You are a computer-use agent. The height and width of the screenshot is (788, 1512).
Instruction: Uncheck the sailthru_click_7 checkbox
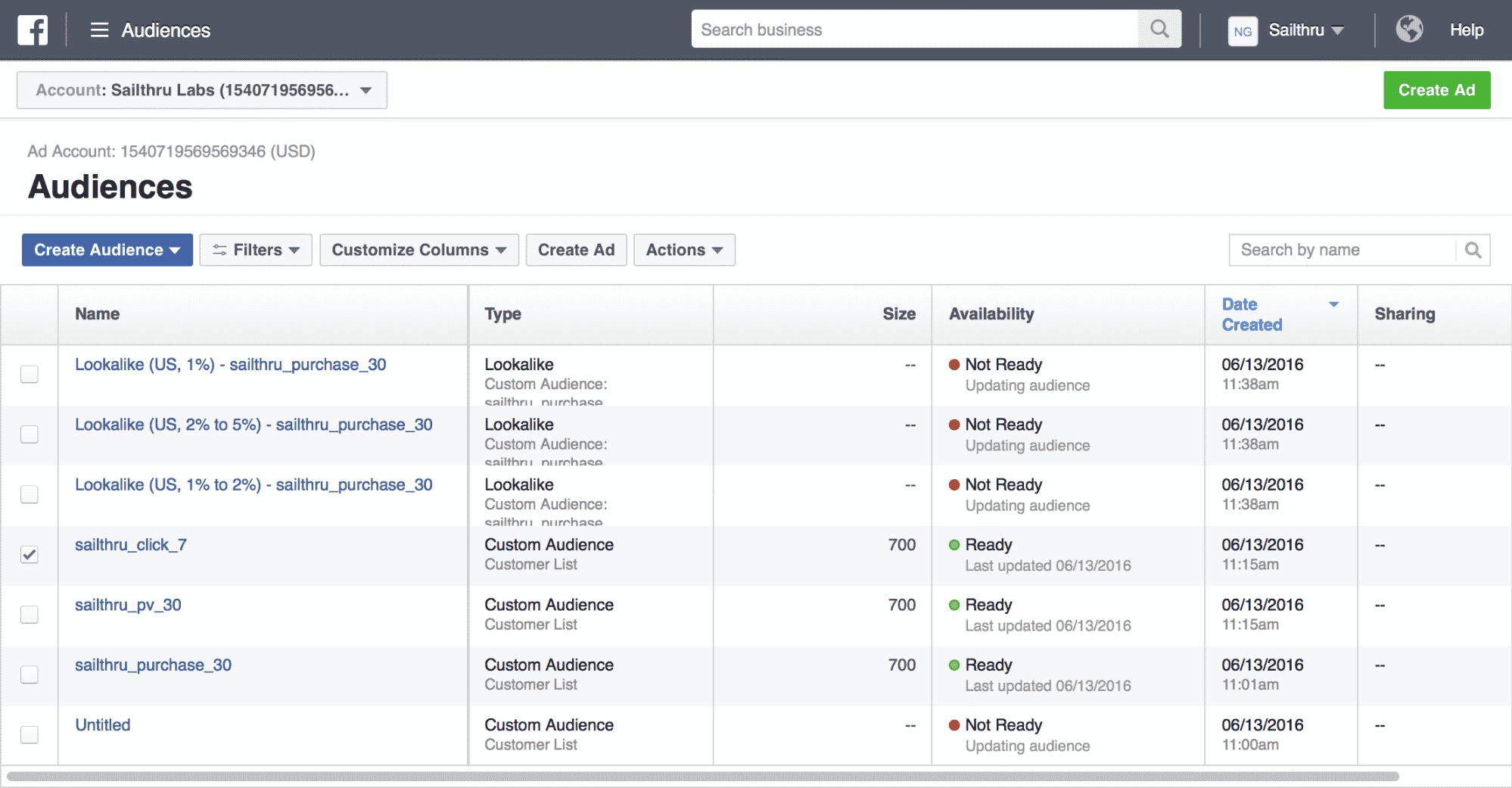30,555
